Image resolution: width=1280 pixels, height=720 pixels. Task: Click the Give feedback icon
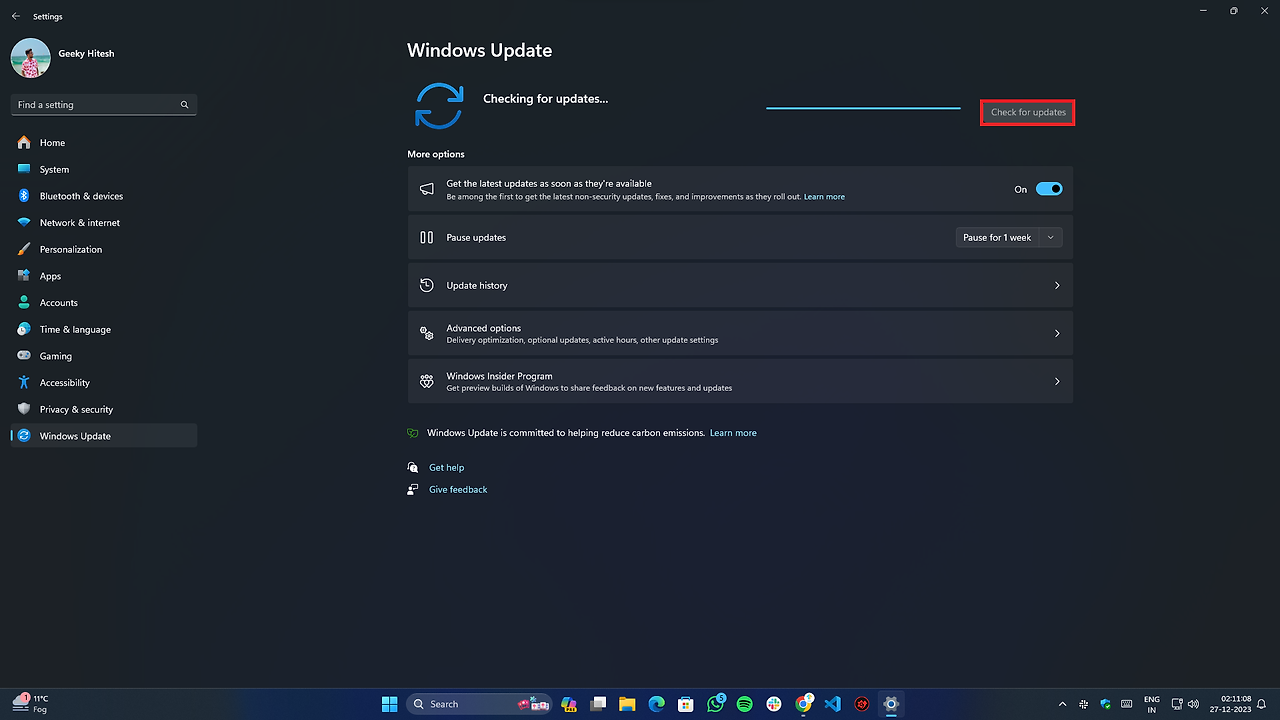coord(413,490)
